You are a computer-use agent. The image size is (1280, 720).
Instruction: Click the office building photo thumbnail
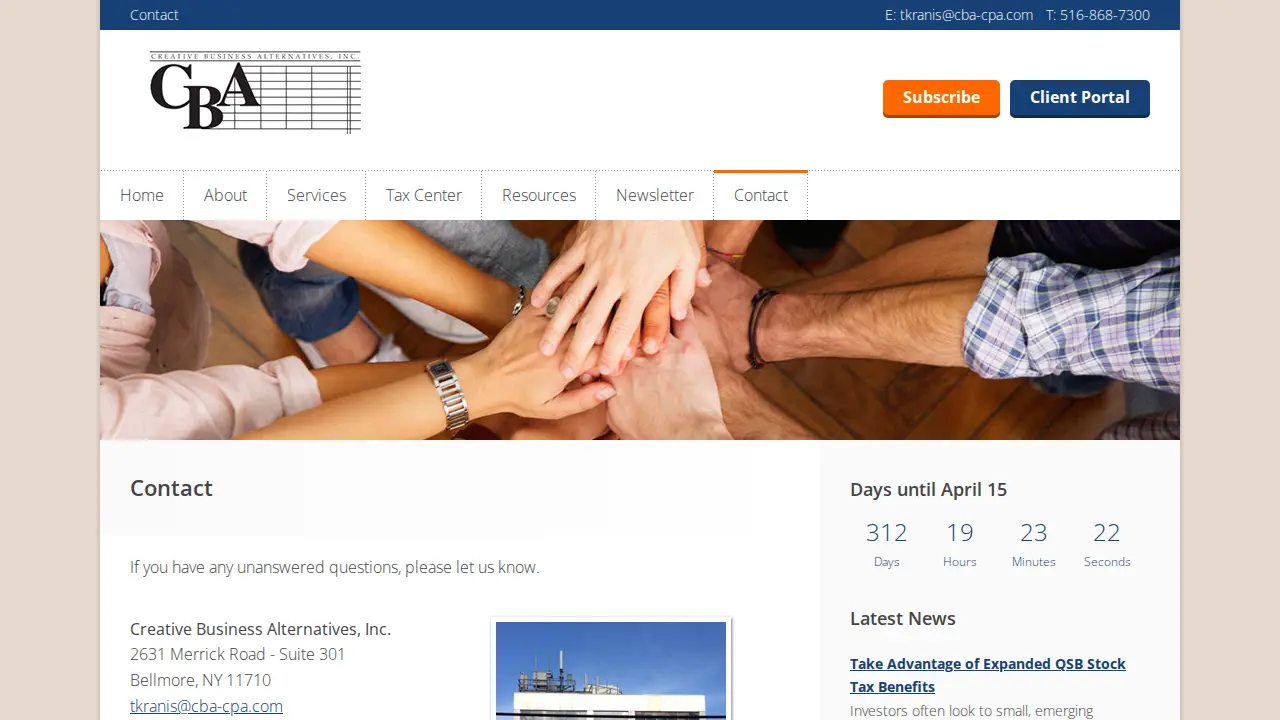pyautogui.click(x=611, y=669)
